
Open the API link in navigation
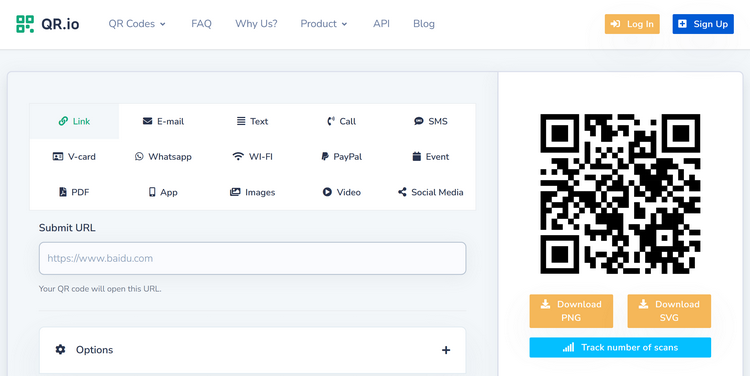[381, 24]
